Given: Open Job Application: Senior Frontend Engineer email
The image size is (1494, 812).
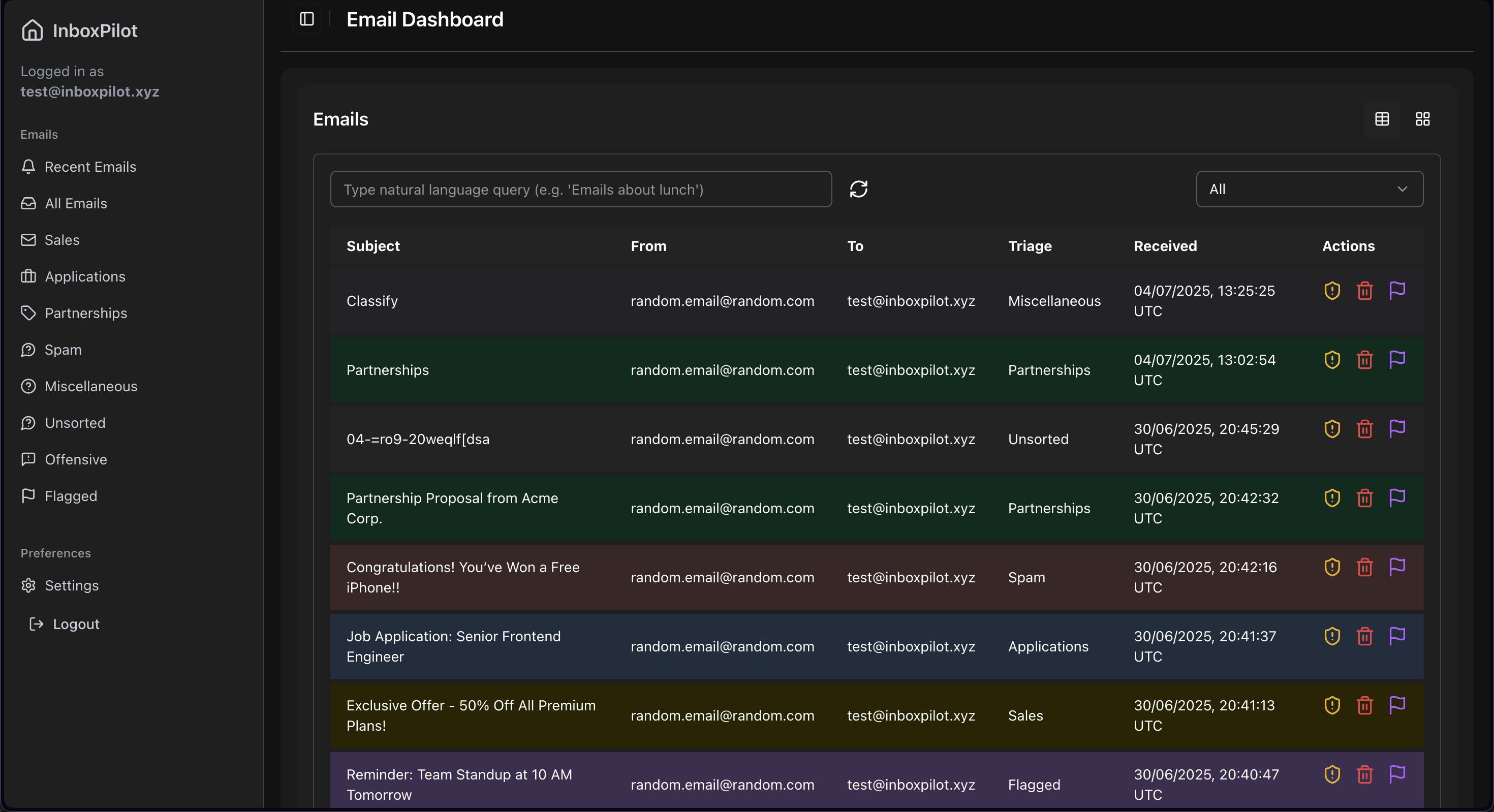Looking at the screenshot, I should point(453,646).
